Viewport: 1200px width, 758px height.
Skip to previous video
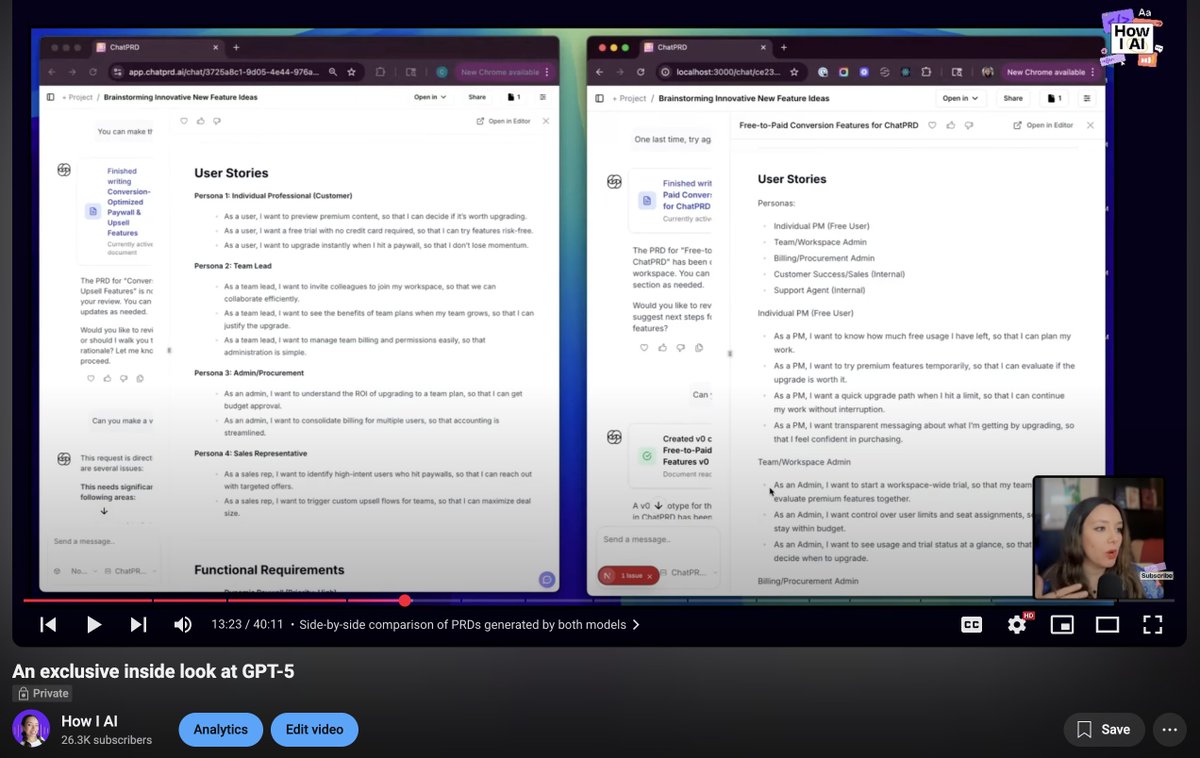click(48, 625)
